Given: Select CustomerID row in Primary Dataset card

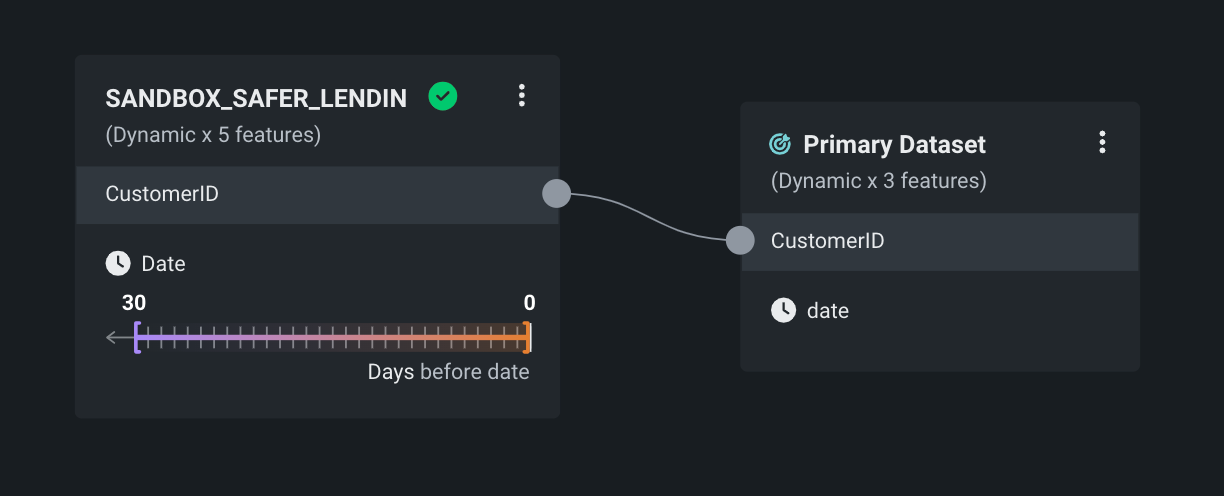Looking at the screenshot, I should (x=940, y=241).
